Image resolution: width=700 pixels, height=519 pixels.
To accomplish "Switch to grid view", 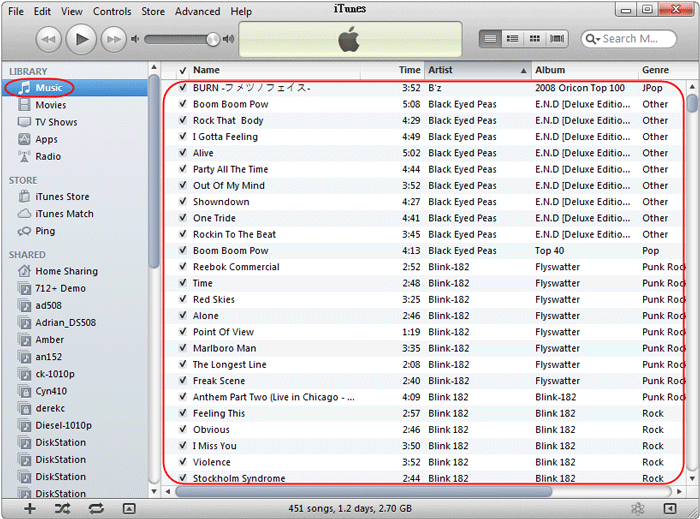I will click(x=534, y=39).
